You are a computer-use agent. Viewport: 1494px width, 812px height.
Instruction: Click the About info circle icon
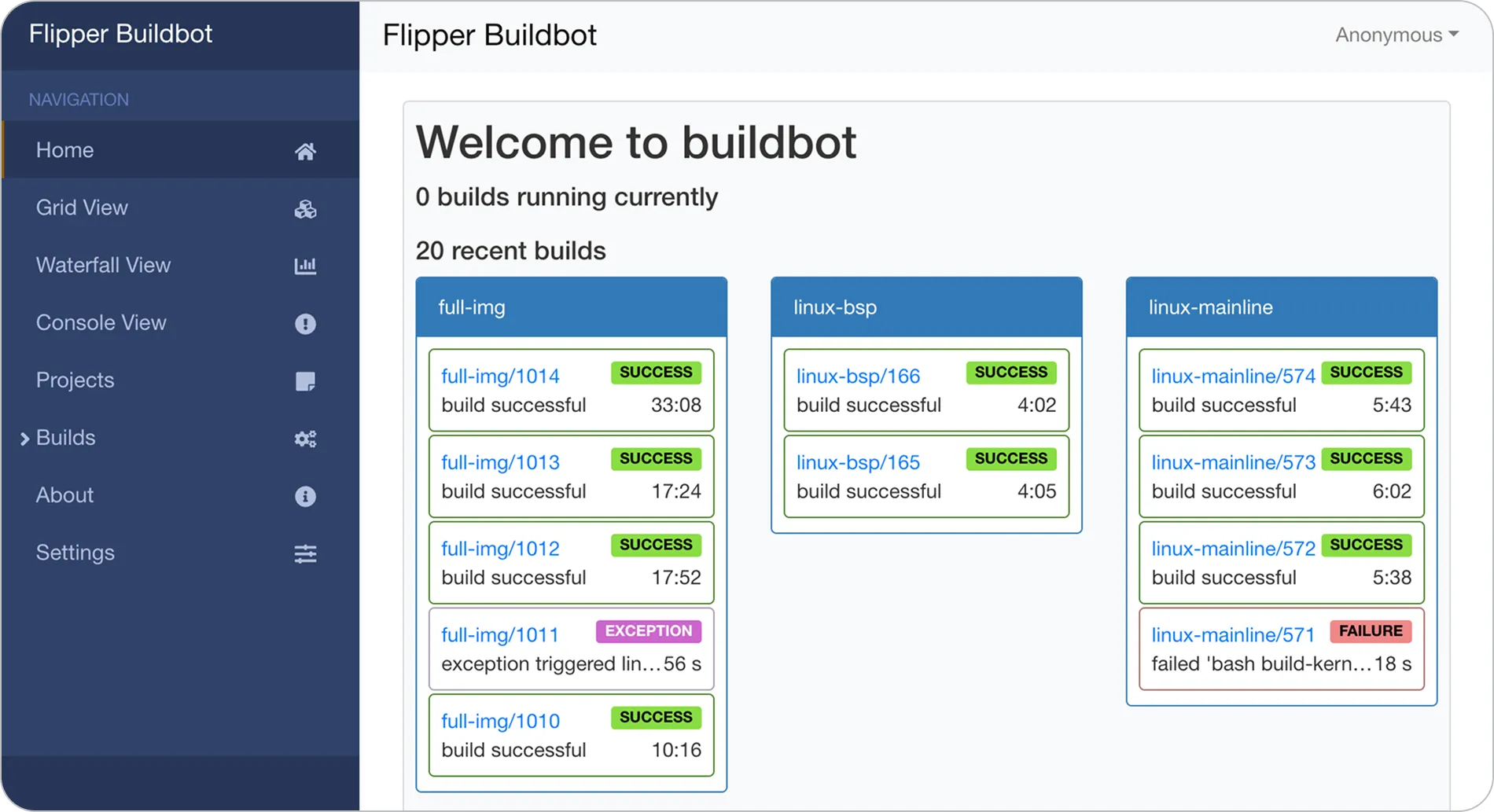point(305,496)
